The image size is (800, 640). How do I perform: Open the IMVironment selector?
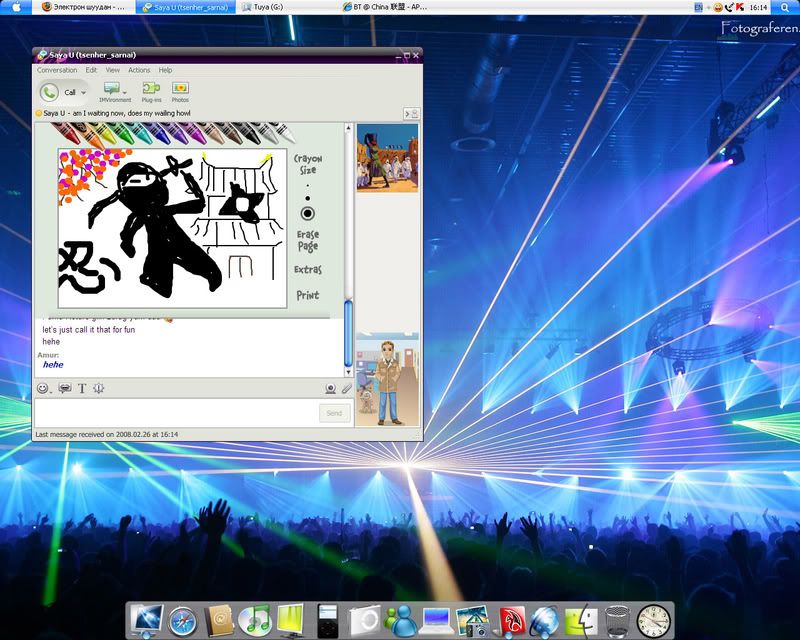(114, 92)
